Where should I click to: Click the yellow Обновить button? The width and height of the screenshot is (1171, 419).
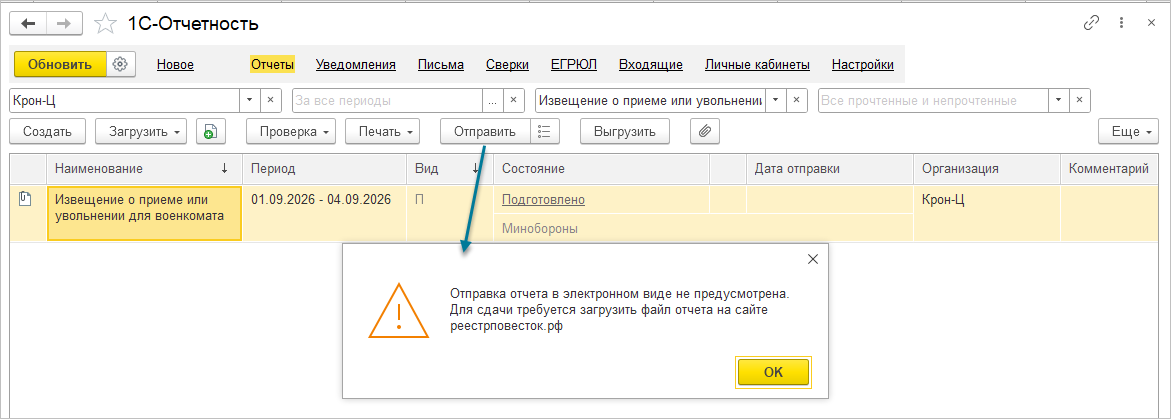60,64
